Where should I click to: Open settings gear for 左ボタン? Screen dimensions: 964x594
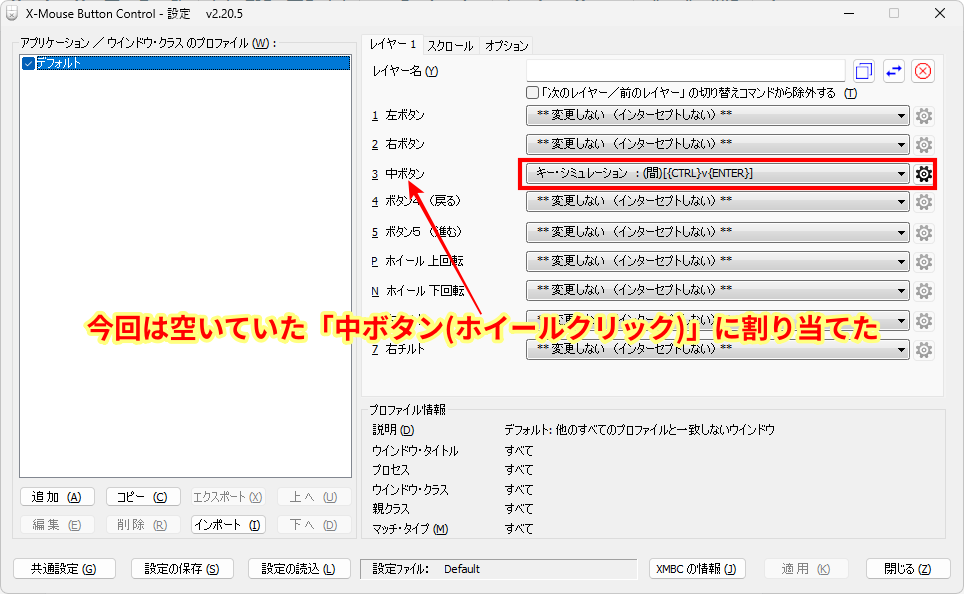(922, 115)
